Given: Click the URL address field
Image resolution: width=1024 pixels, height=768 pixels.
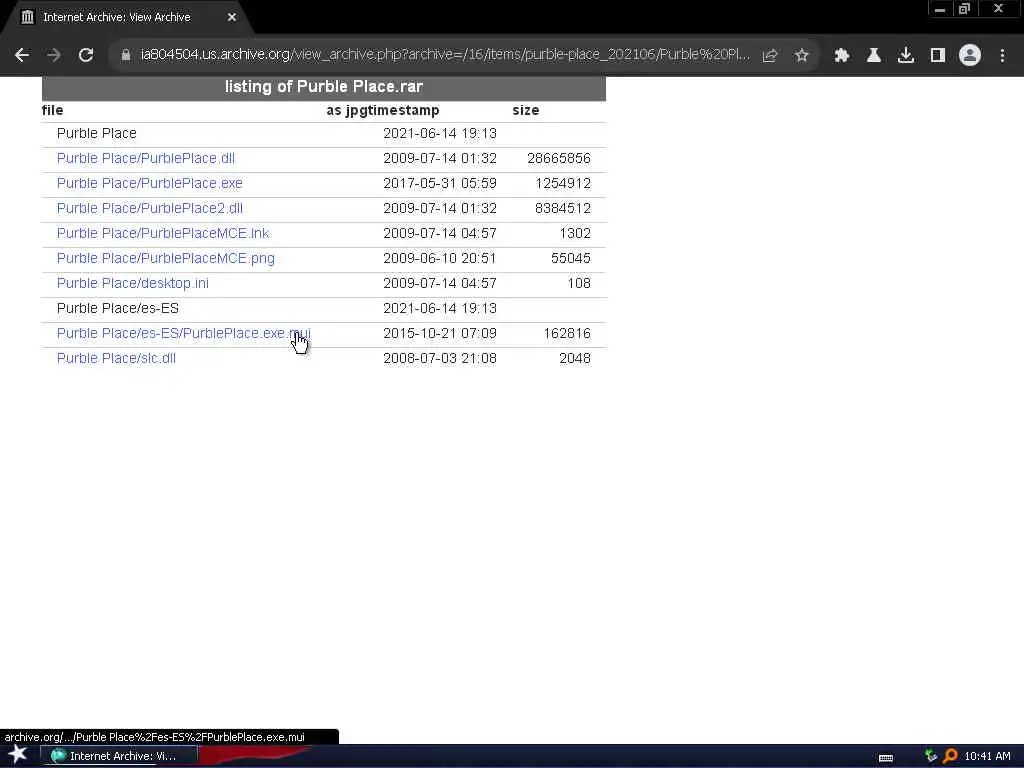Looking at the screenshot, I should [x=445, y=55].
